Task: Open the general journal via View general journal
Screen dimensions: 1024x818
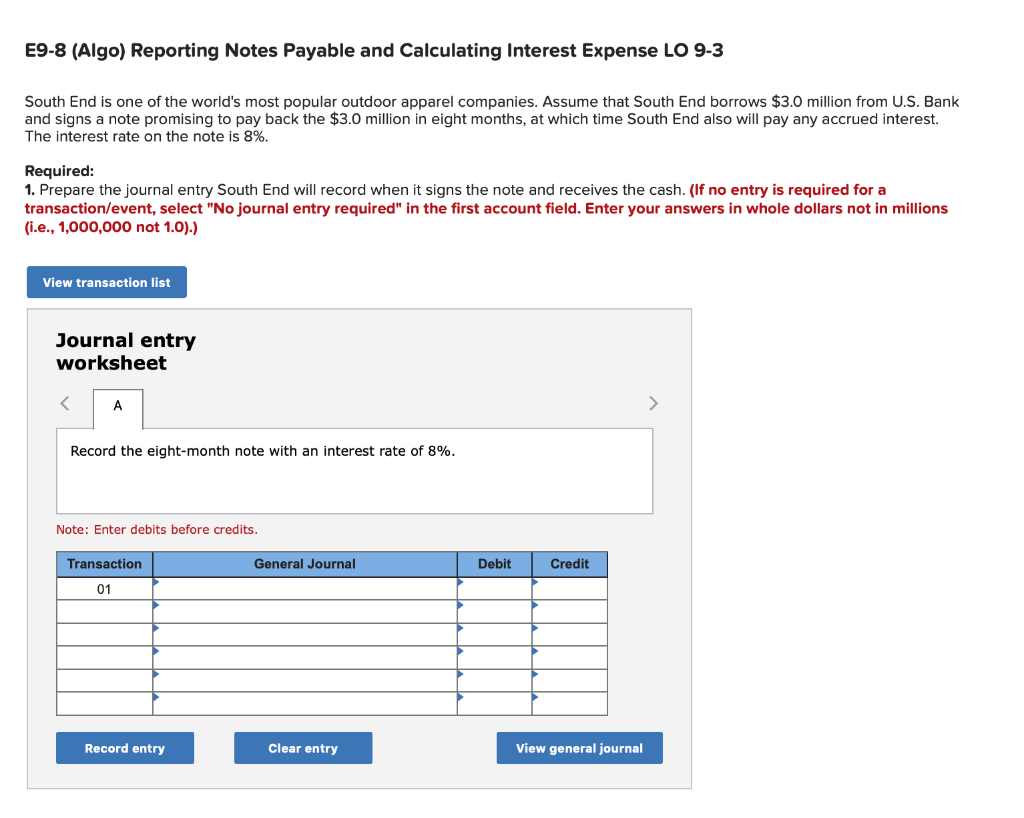Action: tap(579, 747)
